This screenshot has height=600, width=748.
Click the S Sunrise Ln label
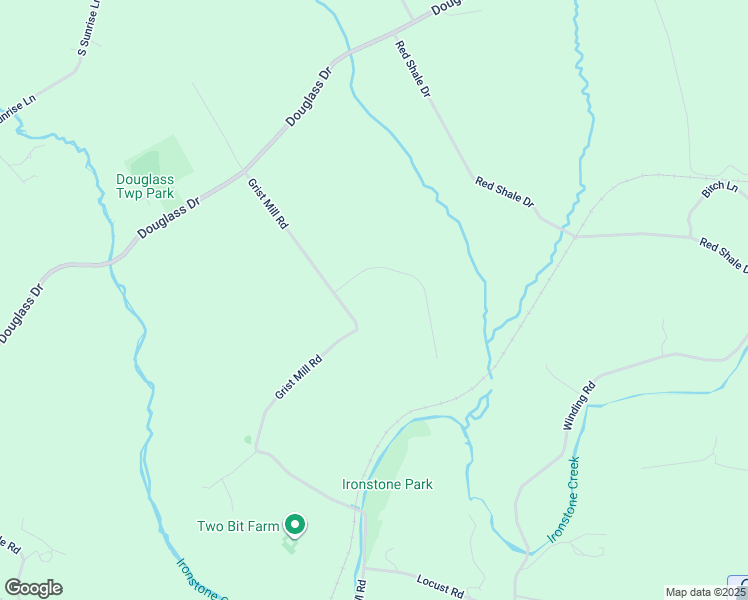coord(89,27)
